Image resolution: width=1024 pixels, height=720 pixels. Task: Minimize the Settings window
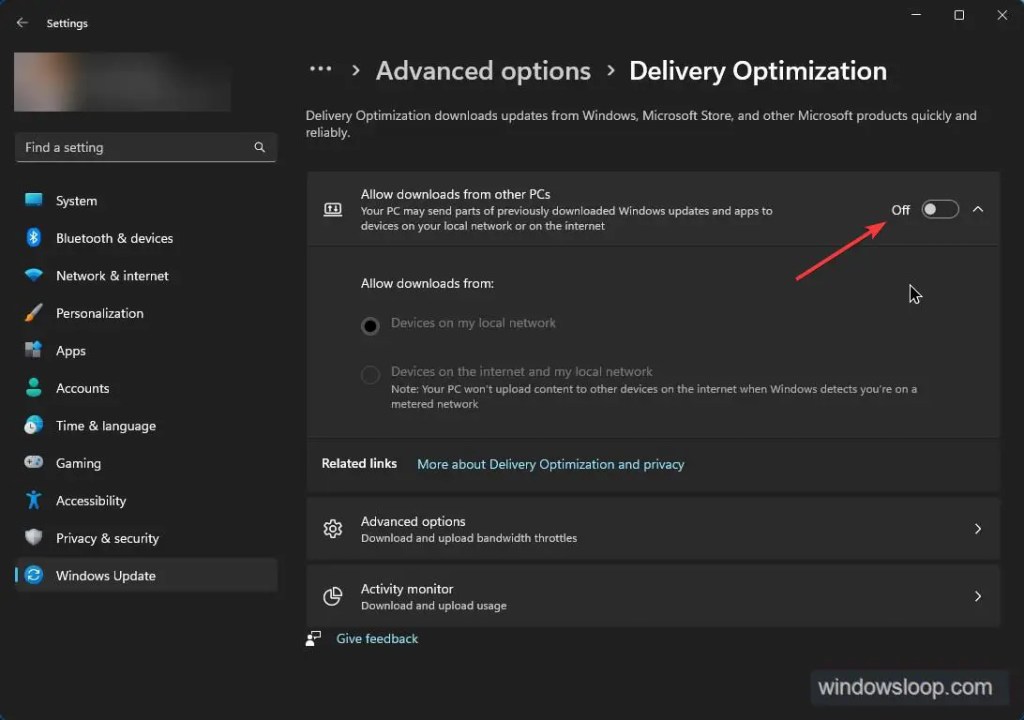tap(916, 15)
